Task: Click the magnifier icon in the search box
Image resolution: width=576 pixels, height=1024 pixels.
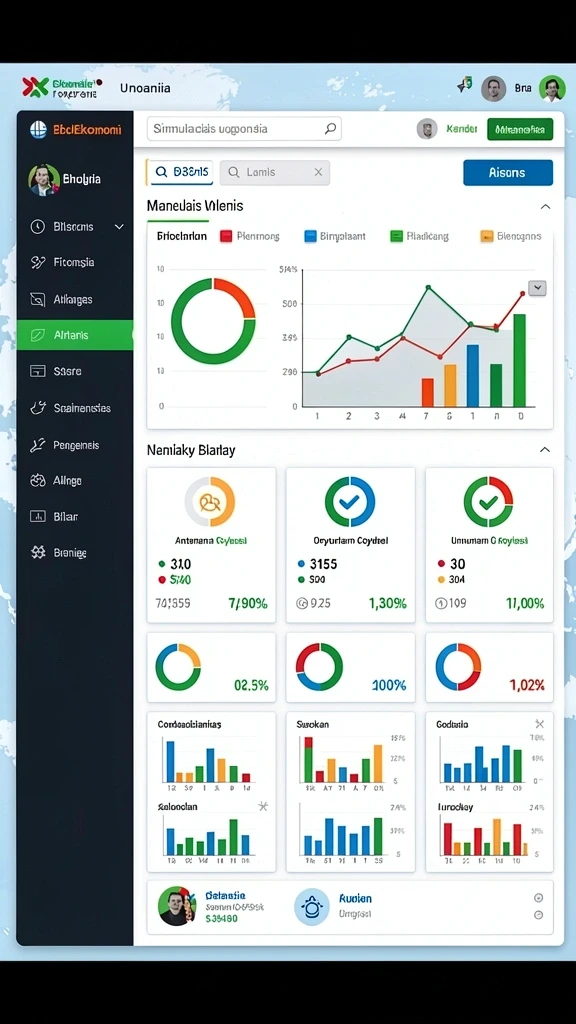Action: 331,129
